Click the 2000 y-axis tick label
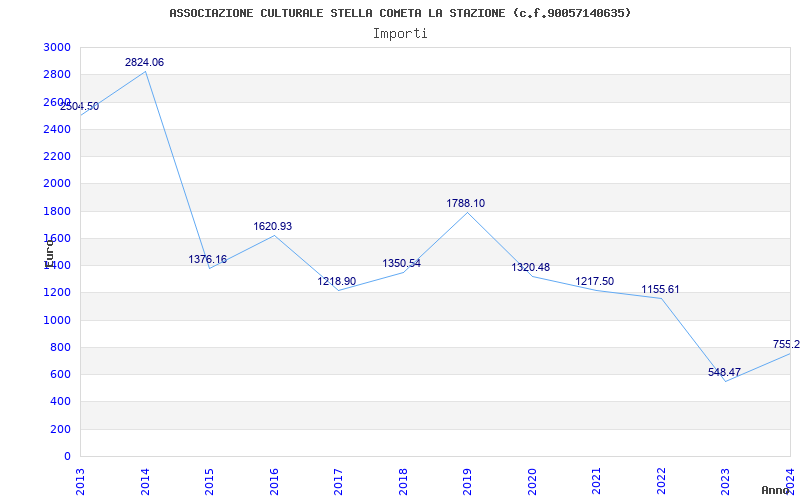This screenshot has width=800, height=500. point(58,184)
